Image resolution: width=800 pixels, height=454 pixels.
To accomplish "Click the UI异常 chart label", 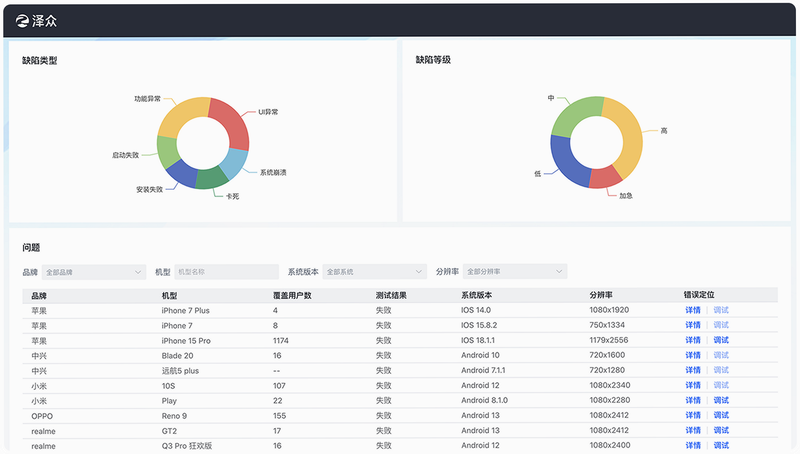I will coord(268,112).
